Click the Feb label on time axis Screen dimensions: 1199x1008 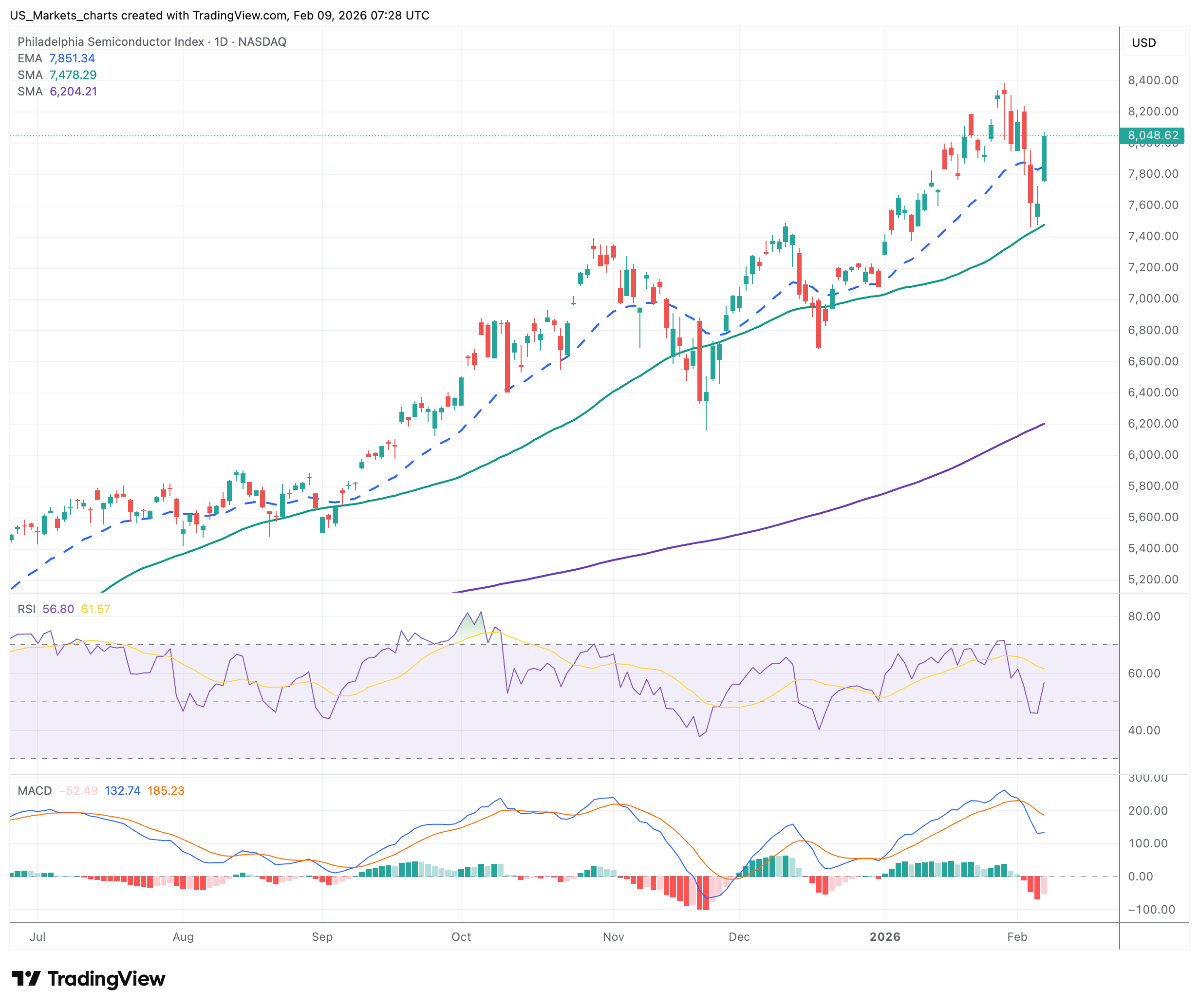point(1017,937)
